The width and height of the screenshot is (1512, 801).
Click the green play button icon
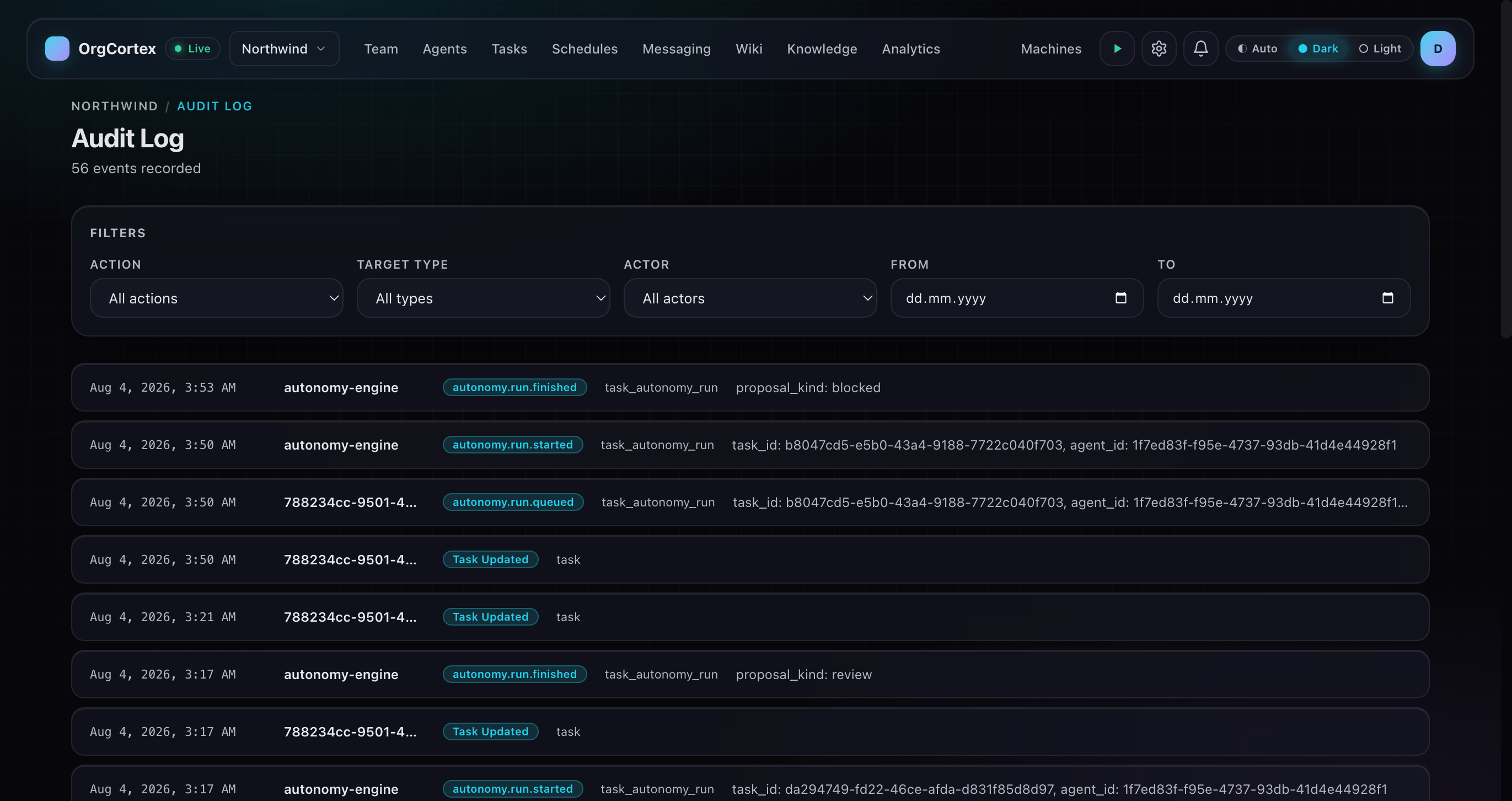(1117, 49)
